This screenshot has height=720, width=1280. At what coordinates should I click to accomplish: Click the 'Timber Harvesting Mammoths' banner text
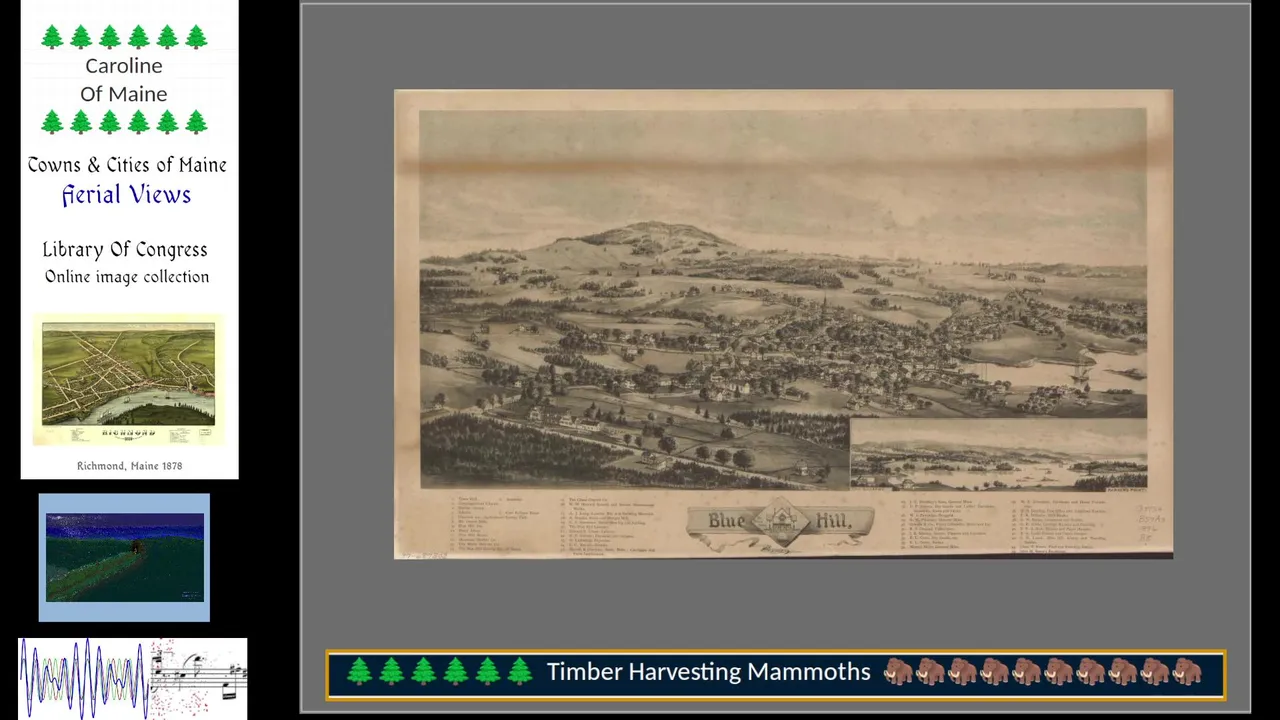click(x=708, y=672)
